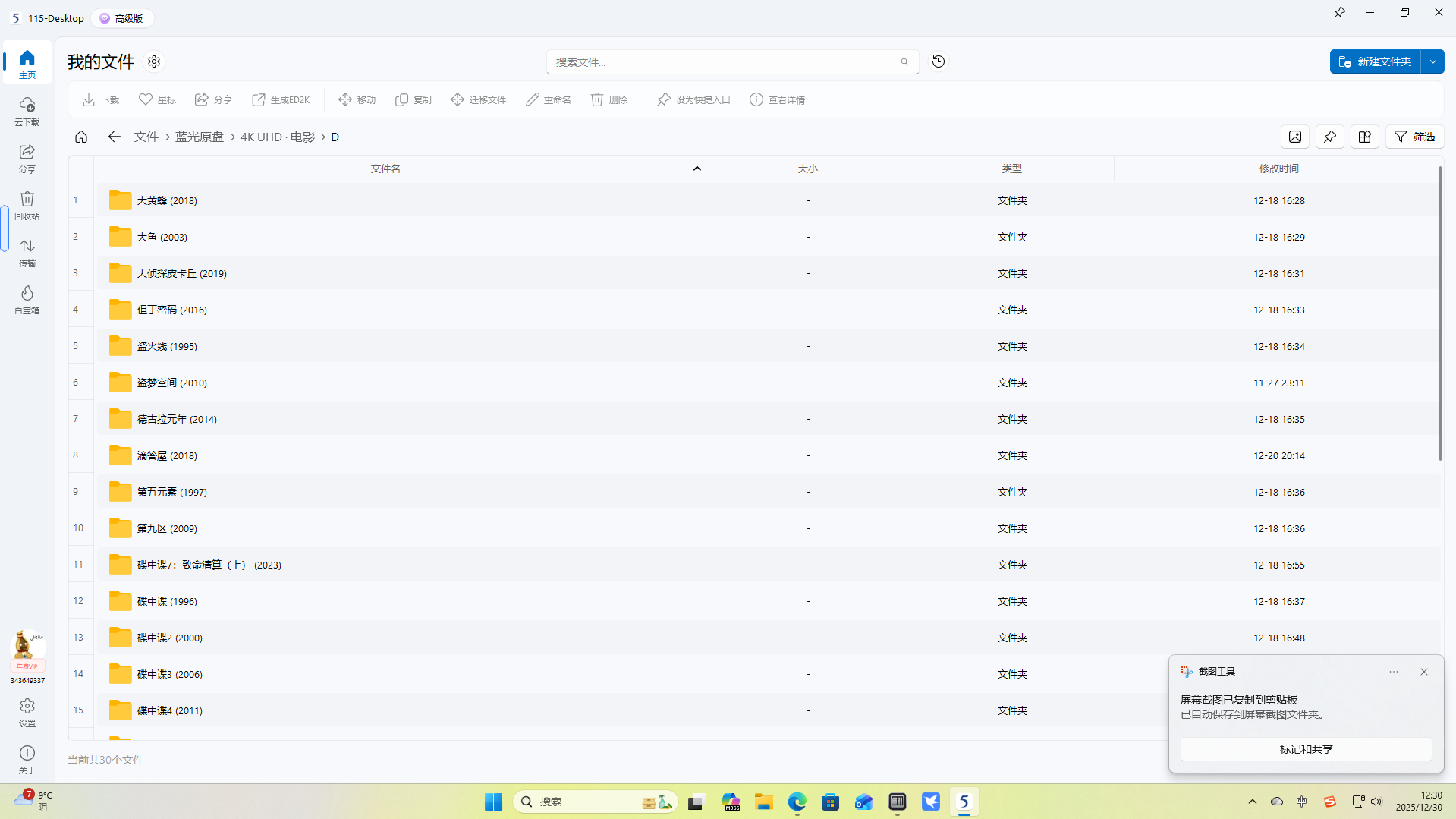Click the 星标 star toolbar button
Screen dimensions: 1456x819
(157, 99)
